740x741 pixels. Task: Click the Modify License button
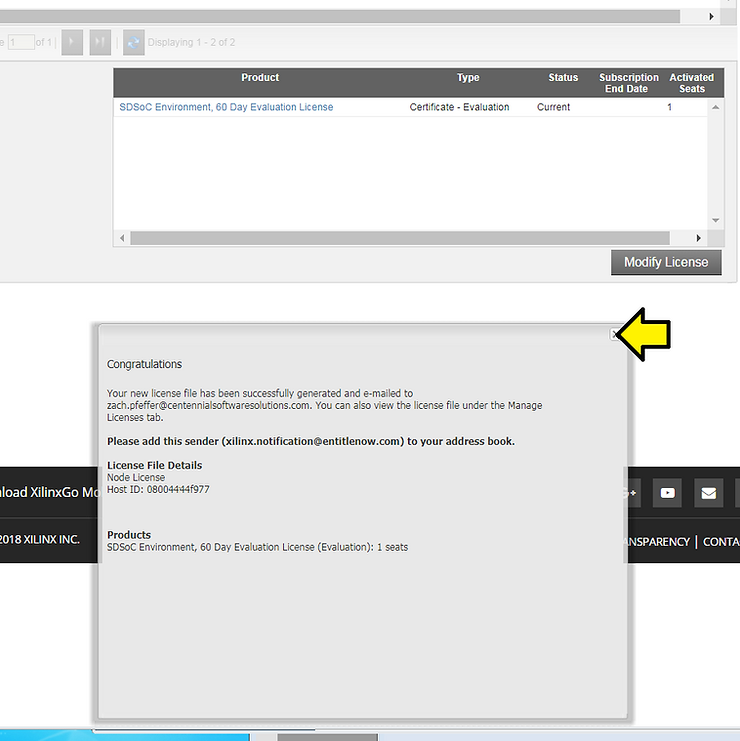click(x=666, y=262)
